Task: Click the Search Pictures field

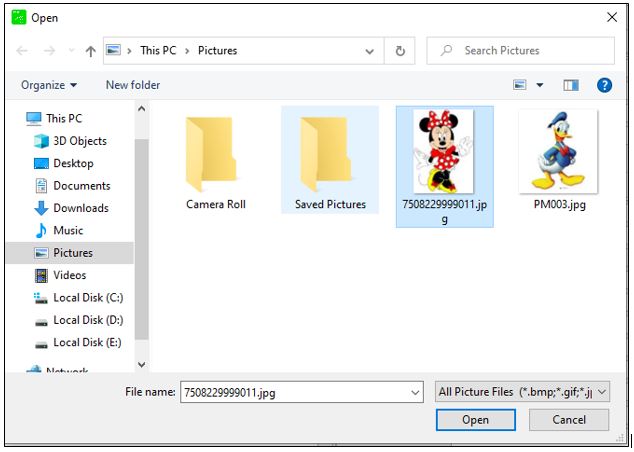Action: pos(521,51)
